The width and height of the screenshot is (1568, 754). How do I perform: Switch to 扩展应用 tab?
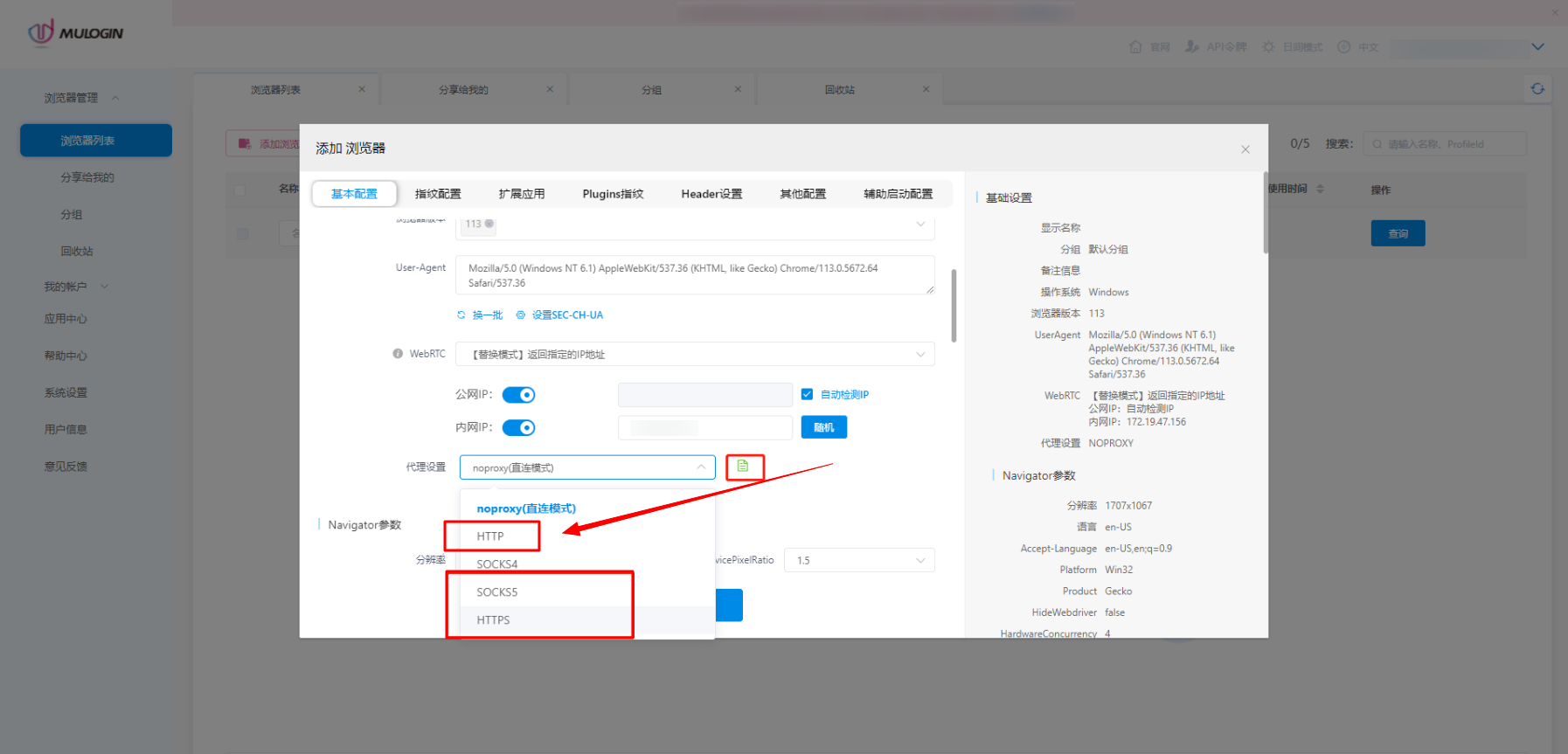522,194
